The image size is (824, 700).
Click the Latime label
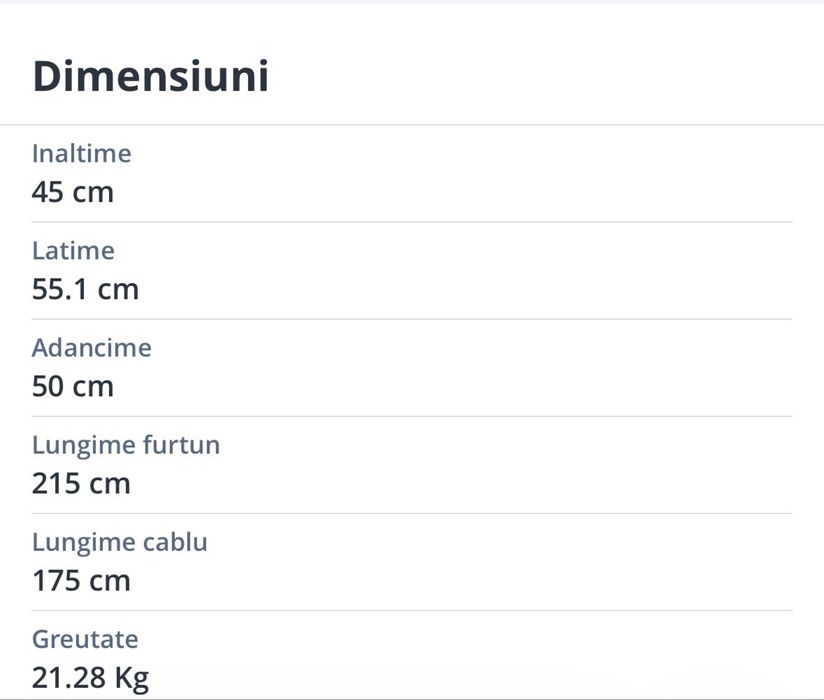pyautogui.click(x=73, y=251)
